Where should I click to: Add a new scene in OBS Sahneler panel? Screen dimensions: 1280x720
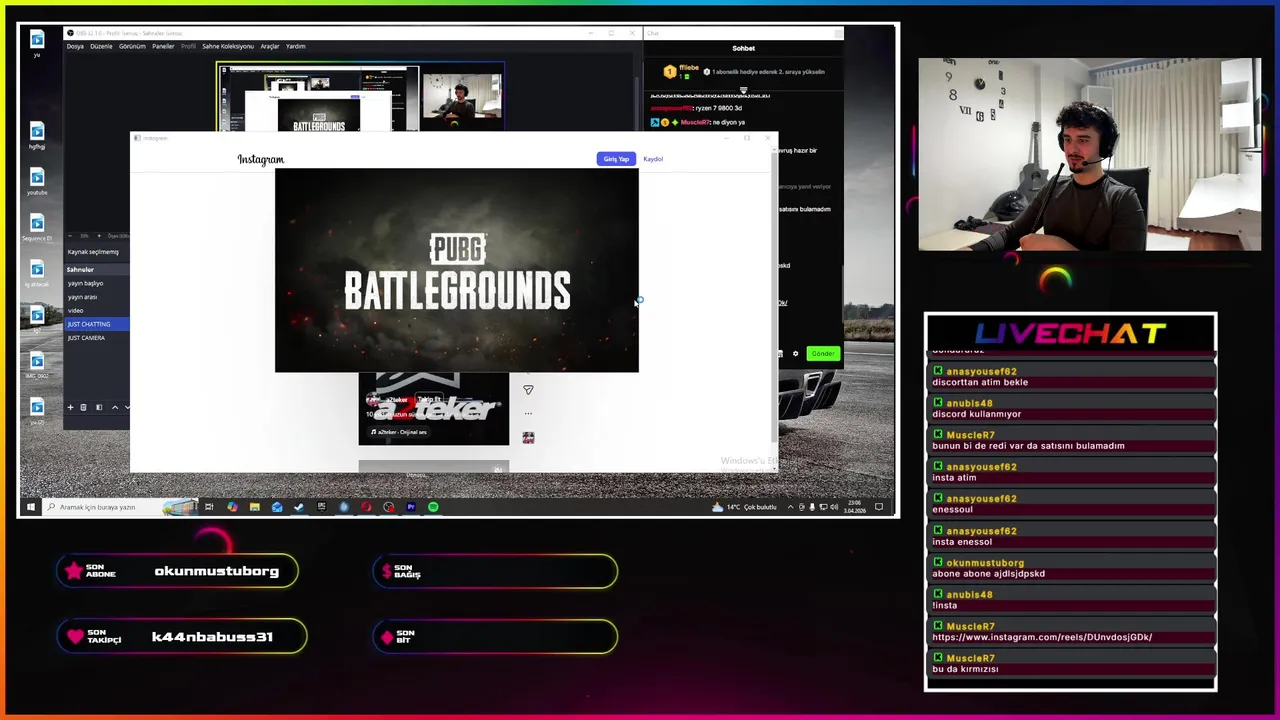tap(70, 407)
